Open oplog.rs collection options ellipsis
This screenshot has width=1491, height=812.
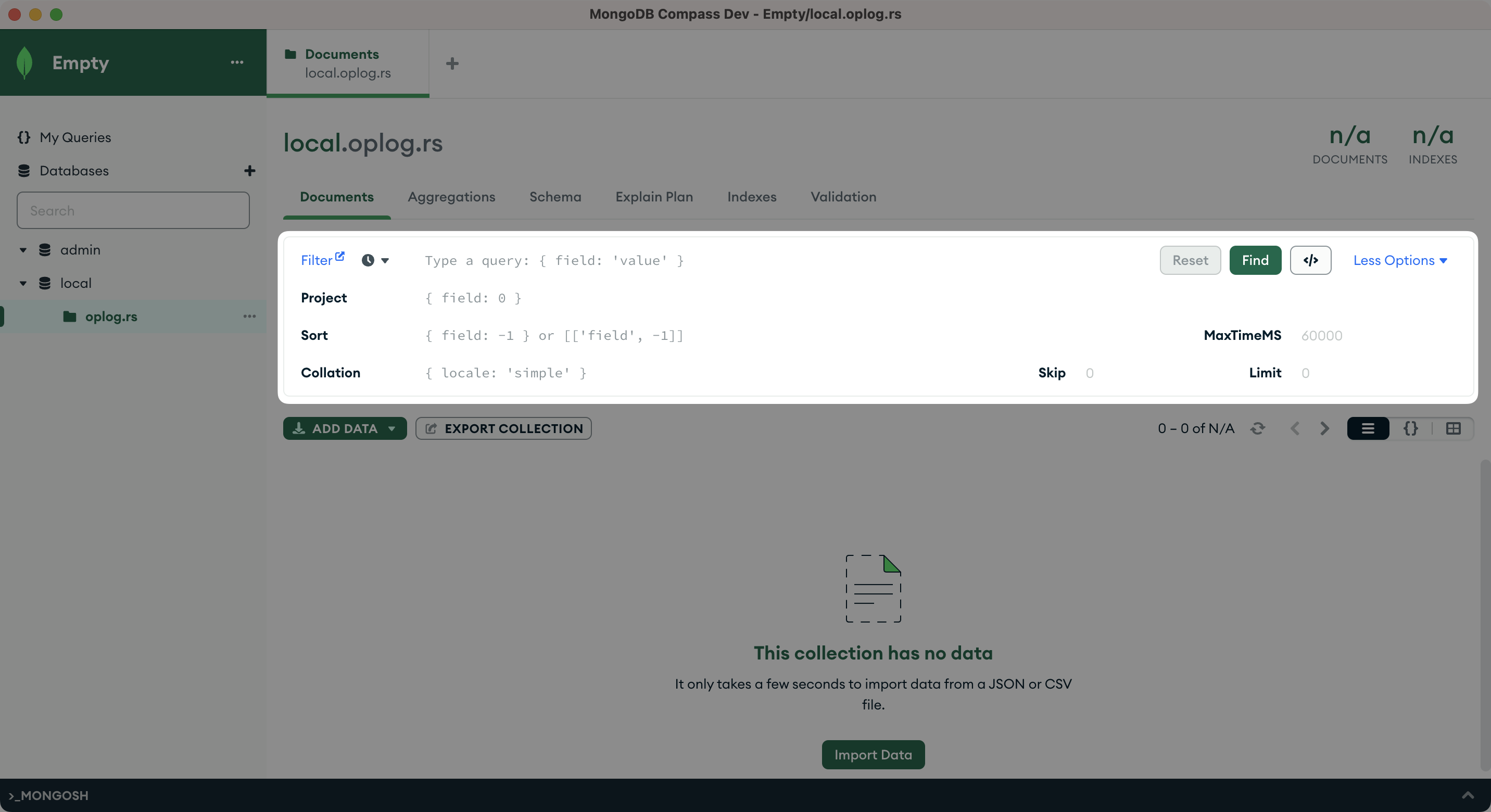(249, 316)
